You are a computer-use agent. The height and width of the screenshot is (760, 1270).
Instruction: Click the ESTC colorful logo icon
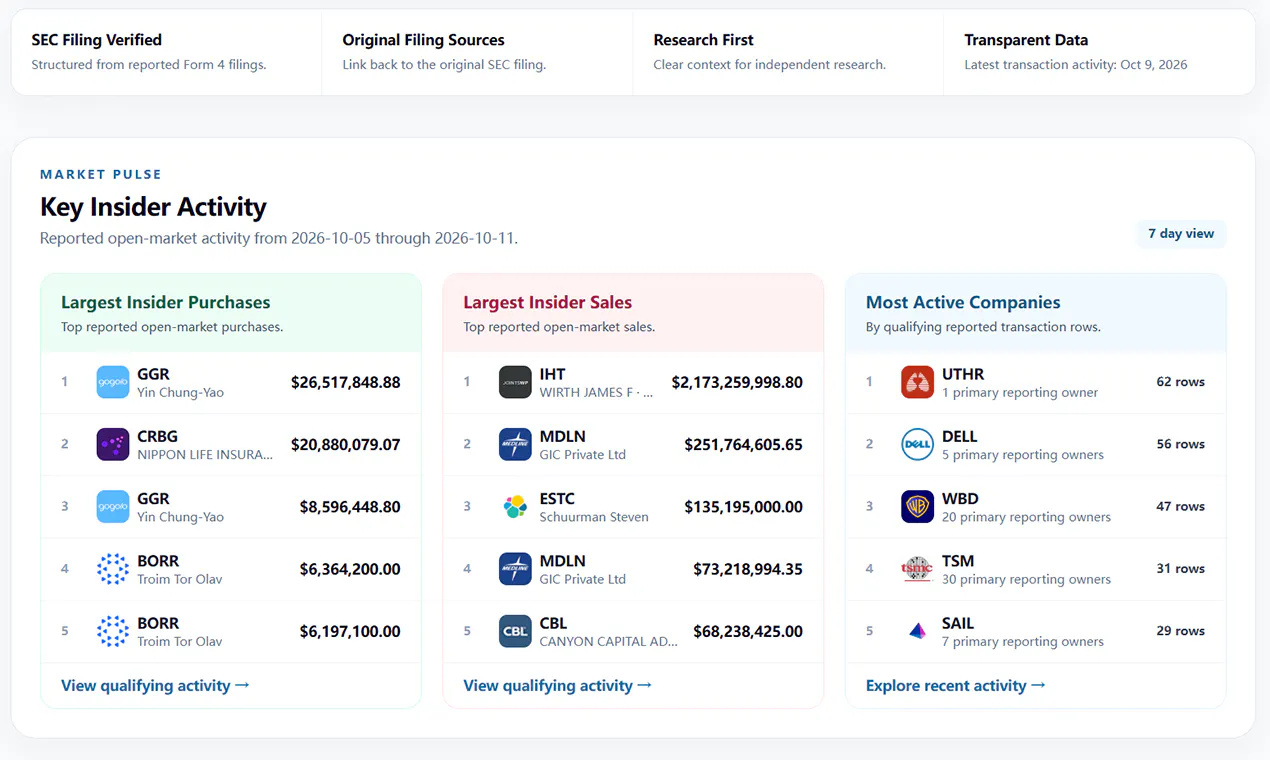click(515, 506)
